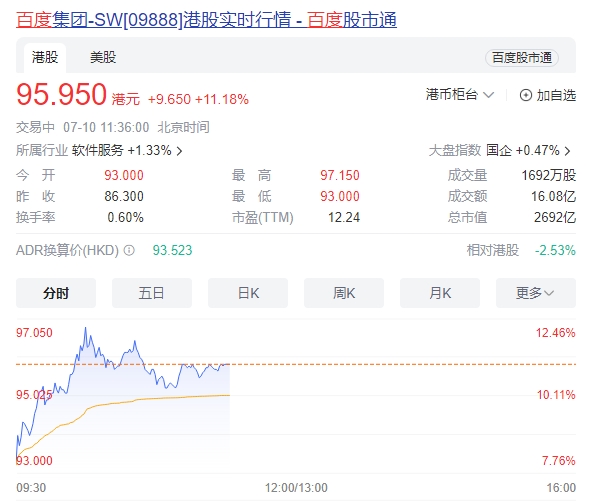The height and width of the screenshot is (502, 597).
Task: Open the 国企 index link
Action: pos(499,150)
